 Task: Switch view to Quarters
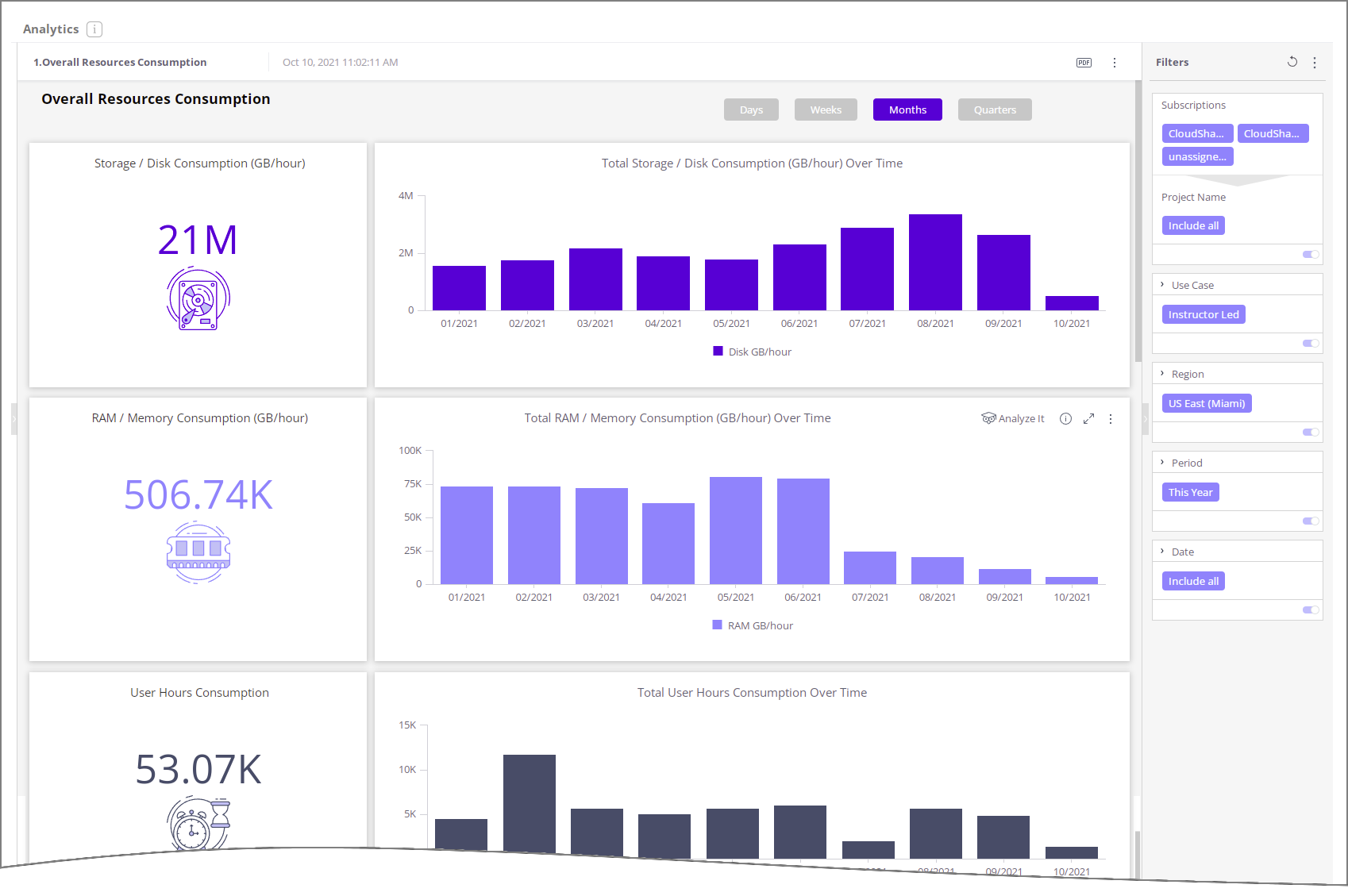tap(995, 110)
